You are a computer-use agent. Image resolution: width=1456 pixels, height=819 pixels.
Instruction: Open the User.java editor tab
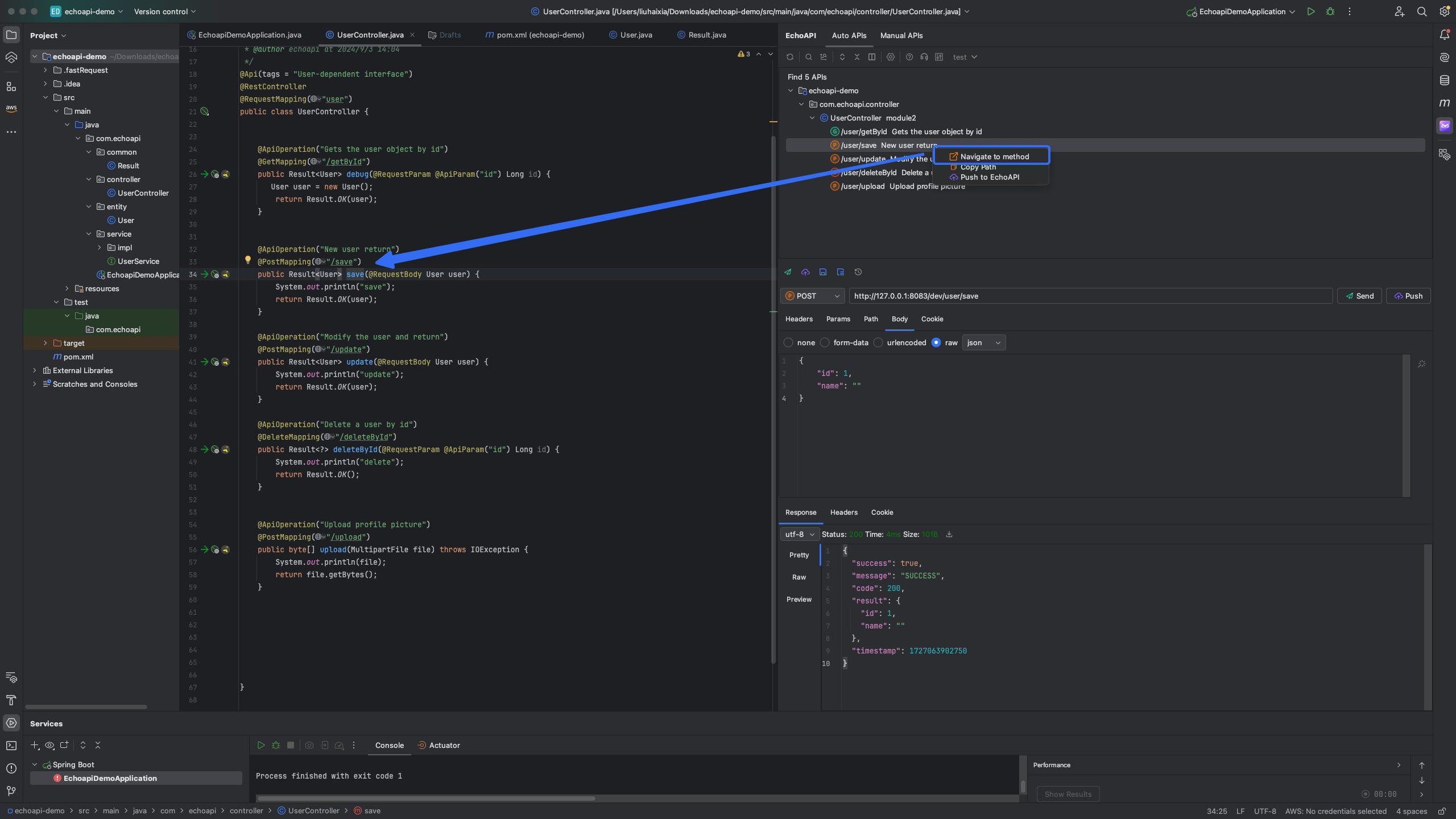coord(631,35)
